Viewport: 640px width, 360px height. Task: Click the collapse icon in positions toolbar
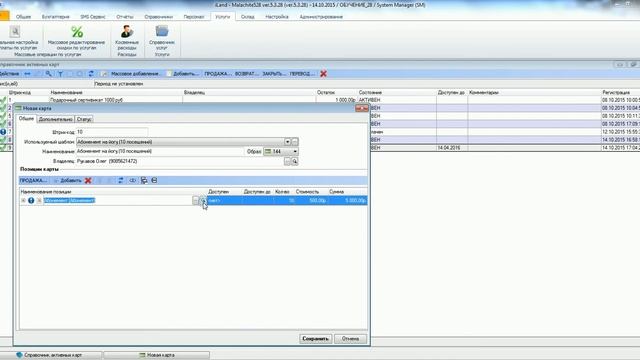coord(154,180)
